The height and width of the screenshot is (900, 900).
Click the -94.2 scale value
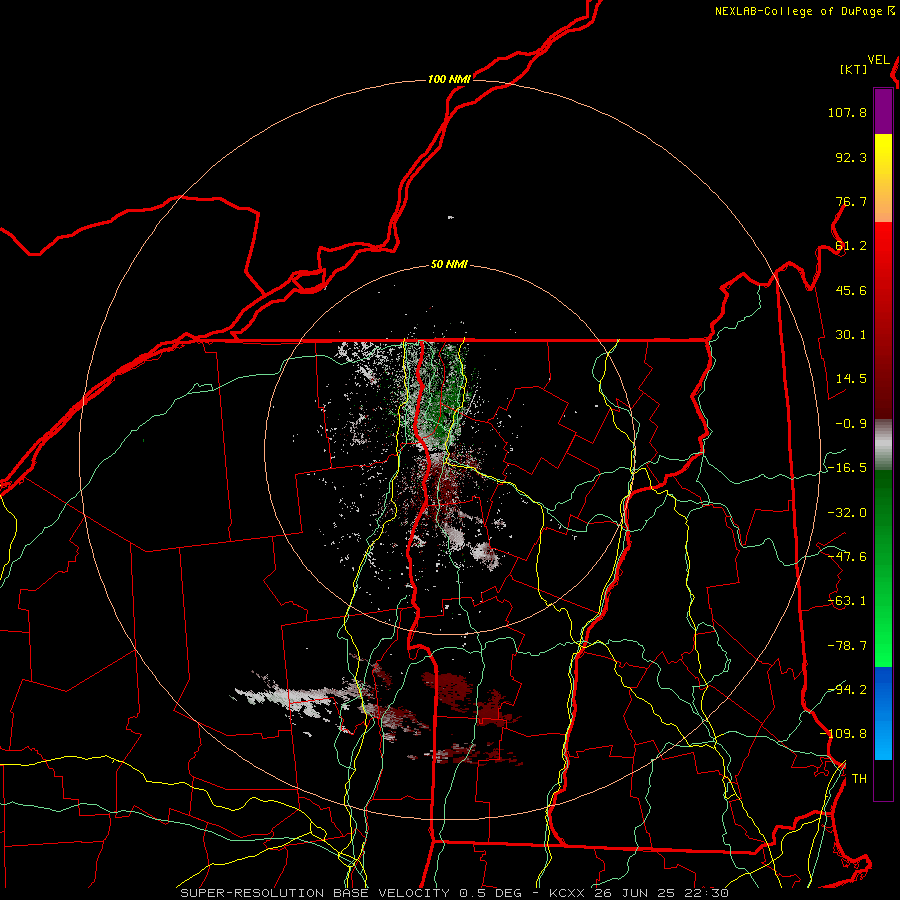tap(847, 689)
